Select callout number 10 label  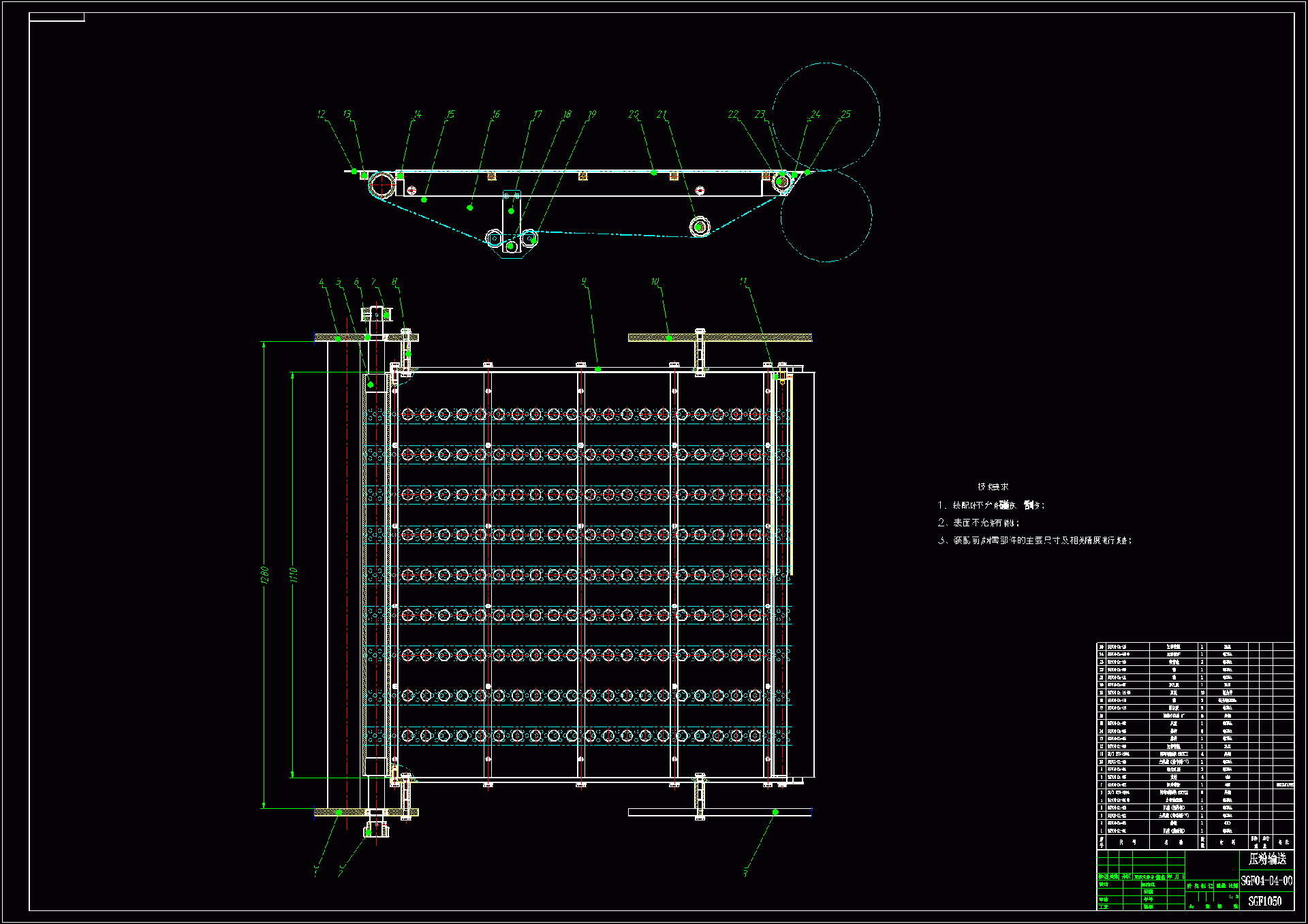click(x=655, y=281)
